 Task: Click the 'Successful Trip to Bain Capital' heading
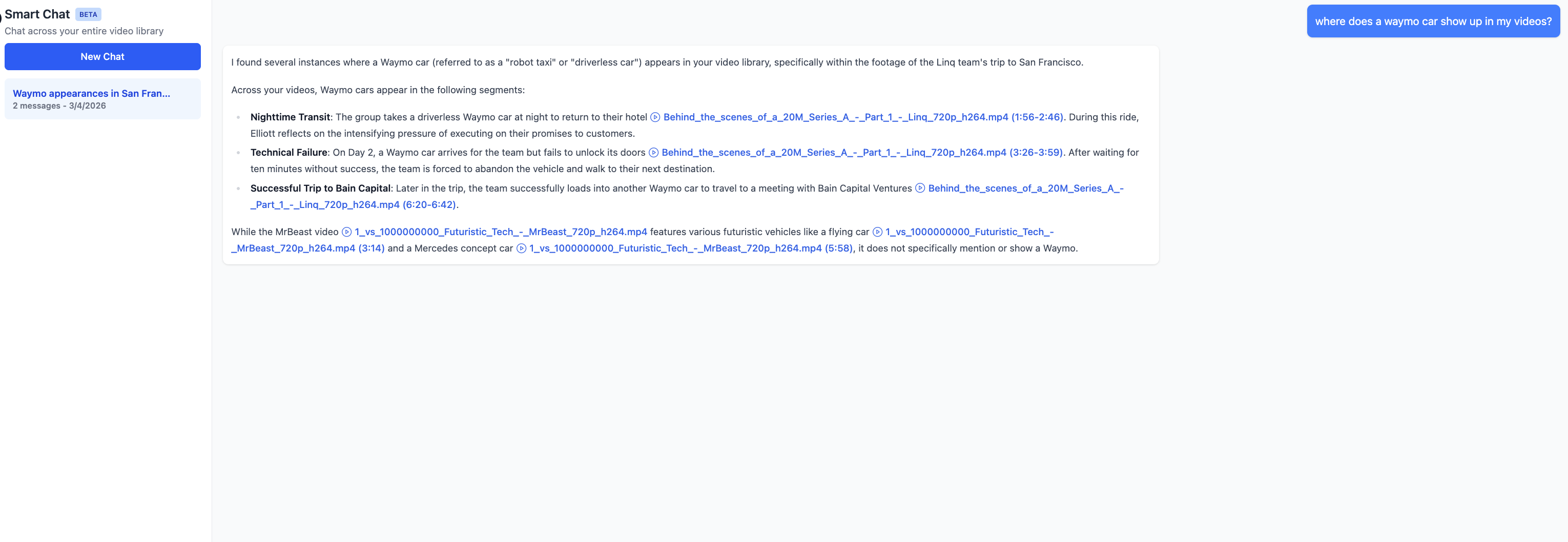tap(320, 188)
